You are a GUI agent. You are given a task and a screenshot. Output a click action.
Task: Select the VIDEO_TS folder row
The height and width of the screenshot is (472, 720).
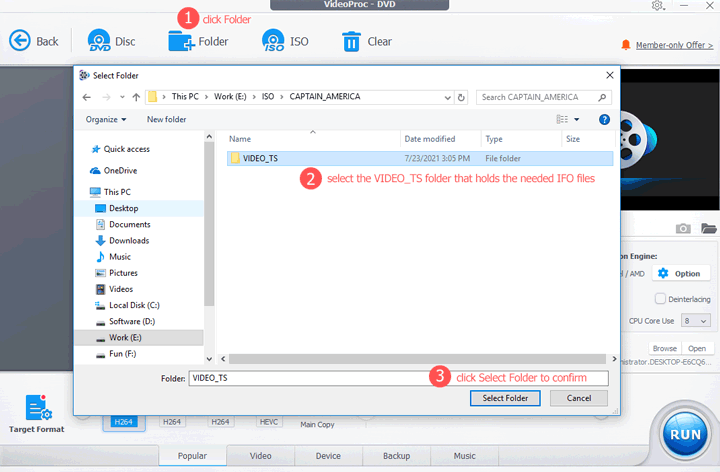click(420, 158)
